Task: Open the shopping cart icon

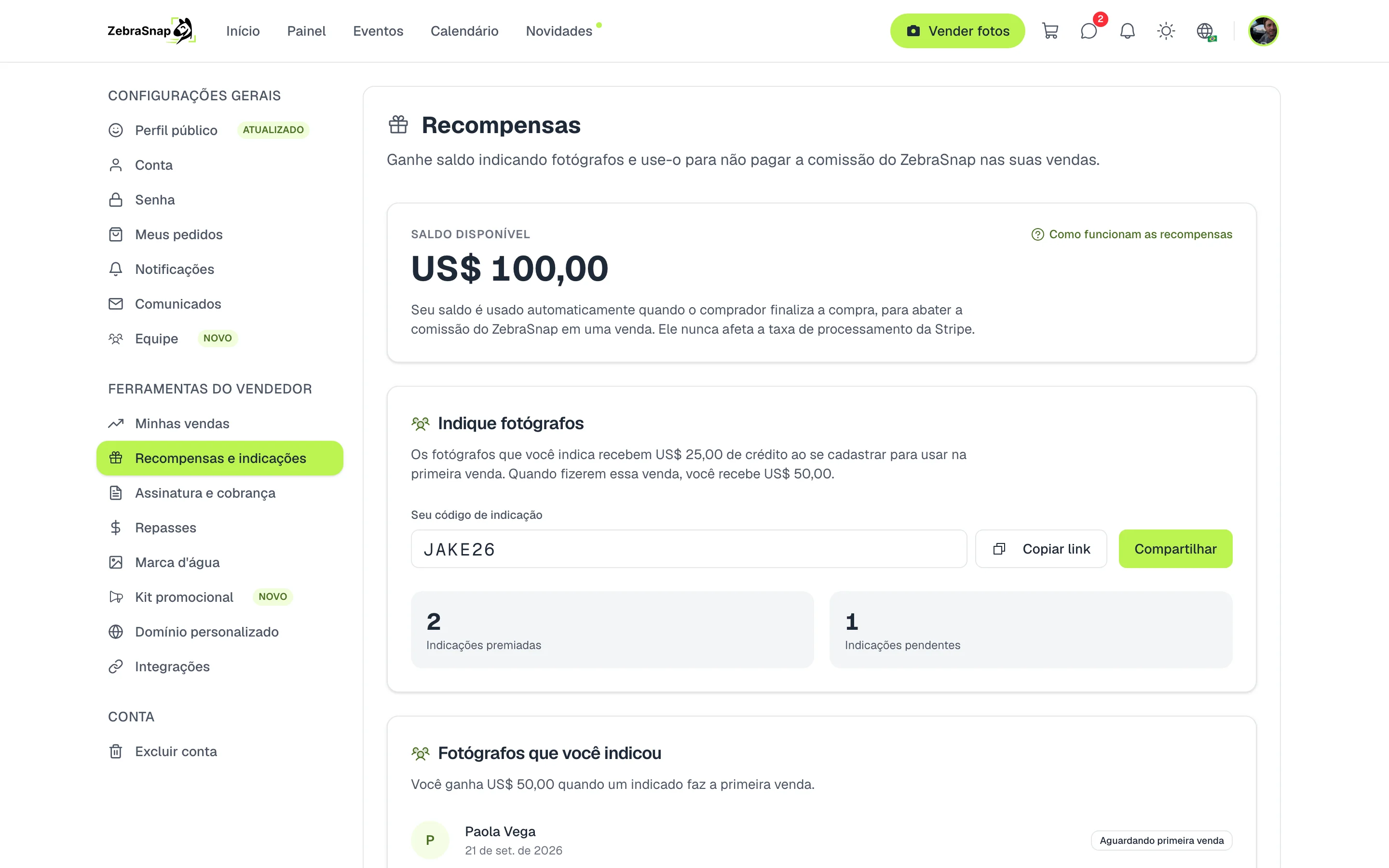Action: pos(1050,31)
